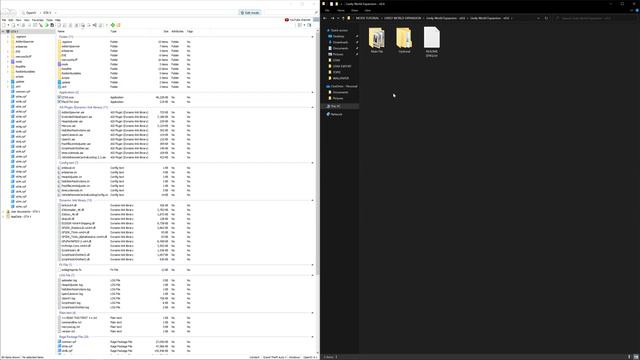Open the Main File folder in Explorer
Image resolution: width=640 pixels, height=360 pixels.
(376, 40)
